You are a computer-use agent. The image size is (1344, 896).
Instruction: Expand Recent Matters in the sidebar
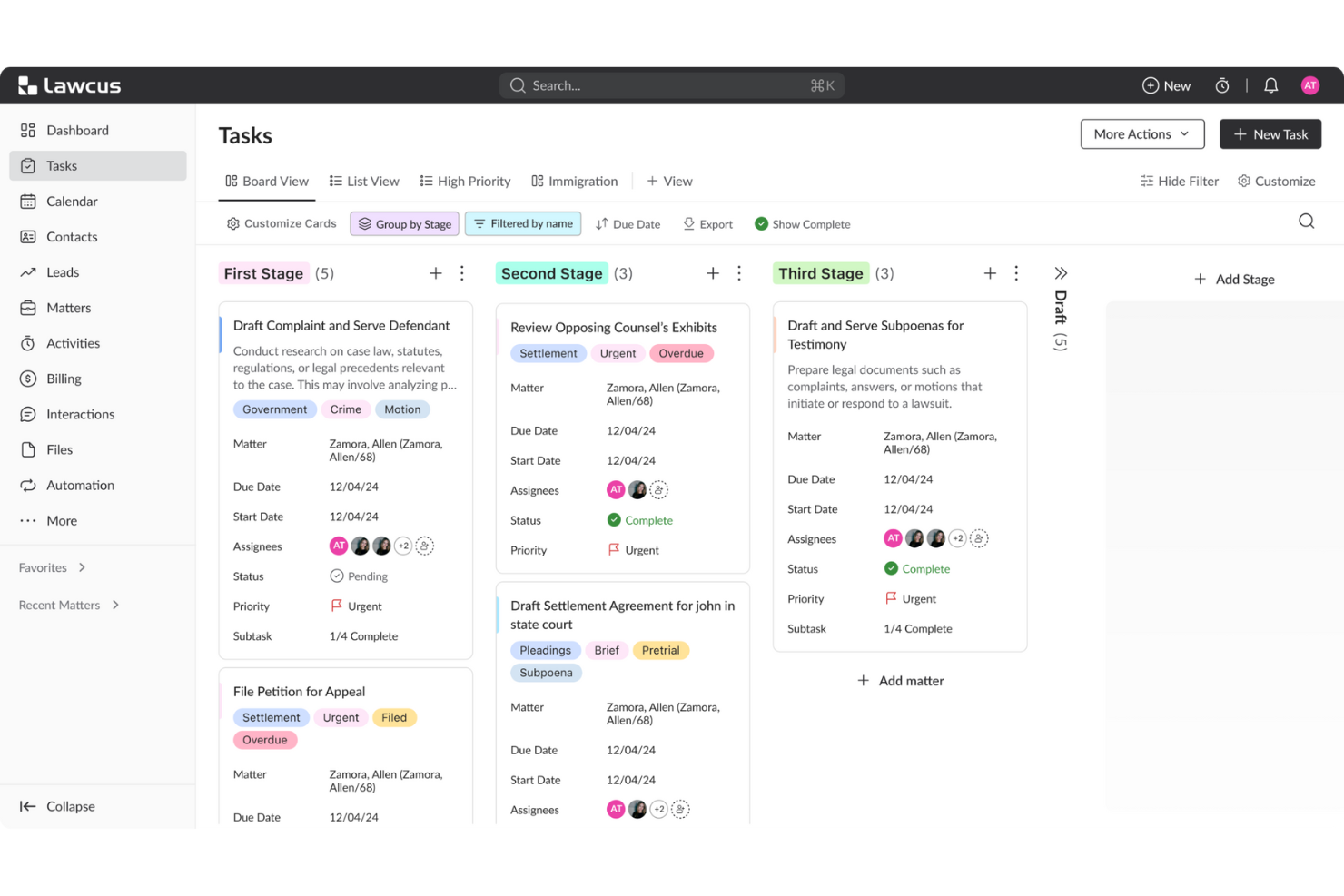pyautogui.click(x=68, y=605)
